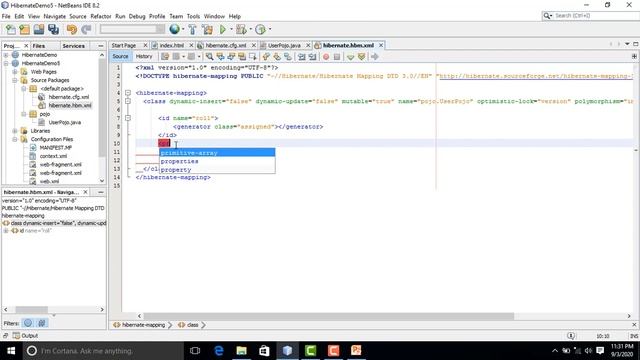This screenshot has height=360, width=640.
Task: Click the Stop Macro Recording square icon
Action: [337, 57]
